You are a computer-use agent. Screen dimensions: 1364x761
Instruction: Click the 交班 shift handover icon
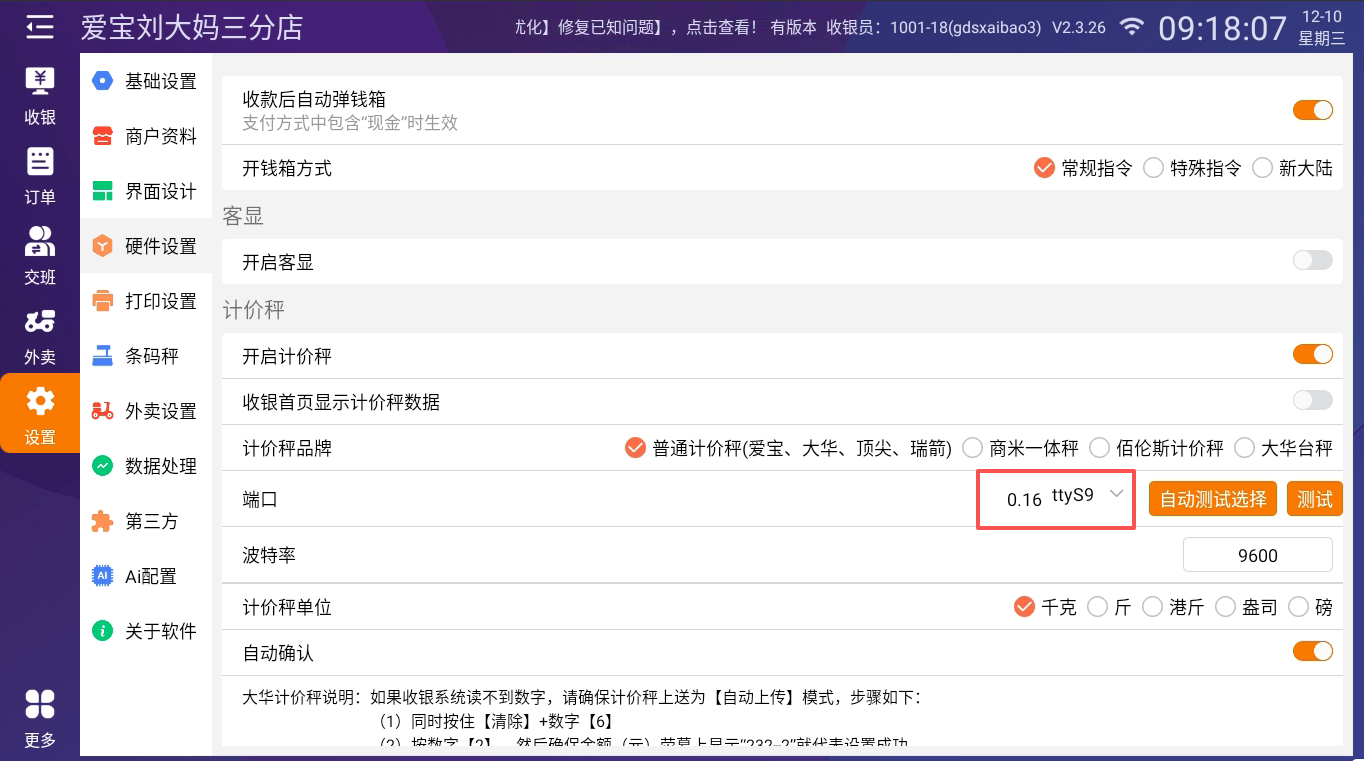click(x=40, y=242)
